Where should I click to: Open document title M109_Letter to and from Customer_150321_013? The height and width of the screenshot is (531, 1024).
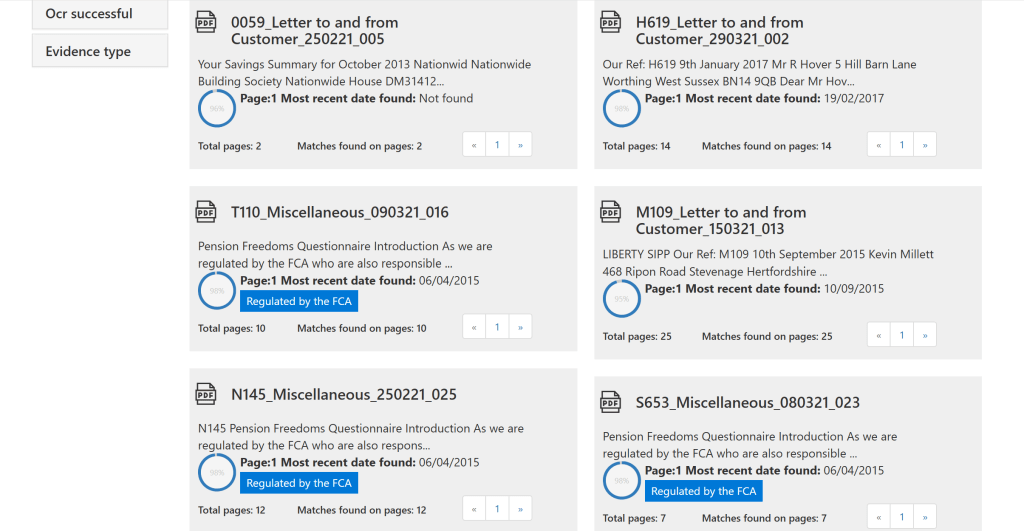[720, 221]
